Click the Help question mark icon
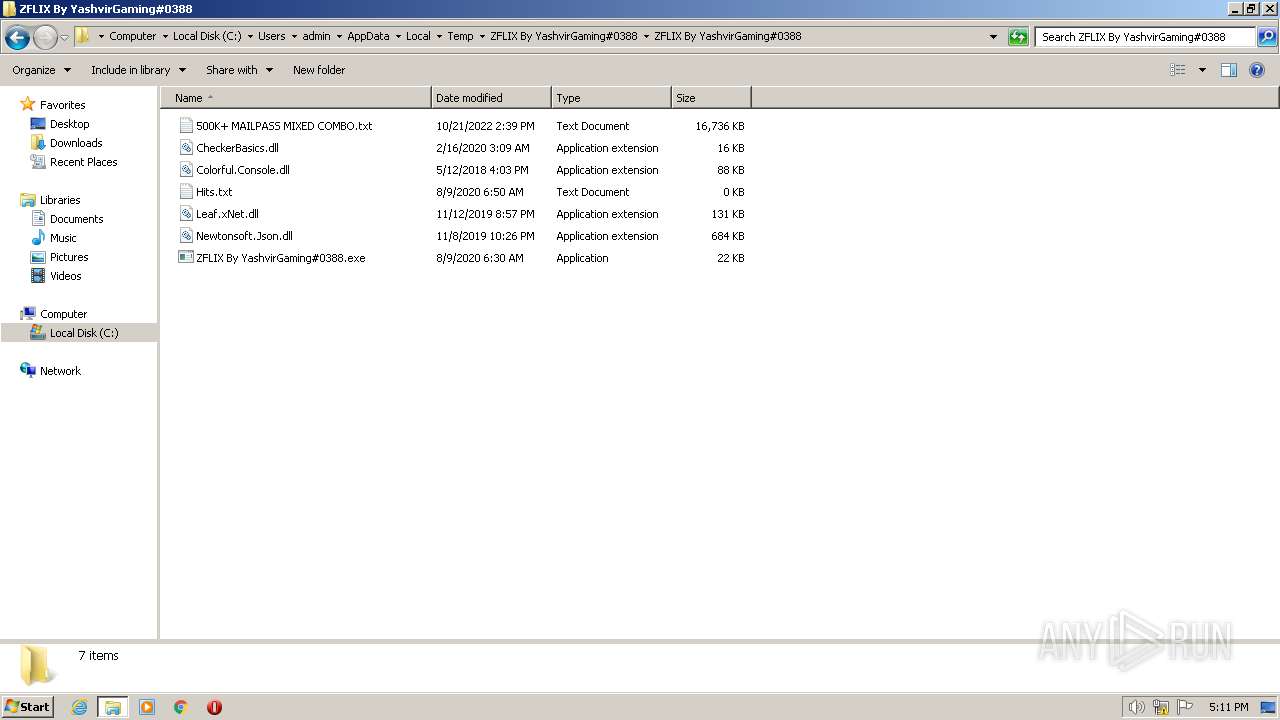This screenshot has height=720, width=1280. (1257, 70)
